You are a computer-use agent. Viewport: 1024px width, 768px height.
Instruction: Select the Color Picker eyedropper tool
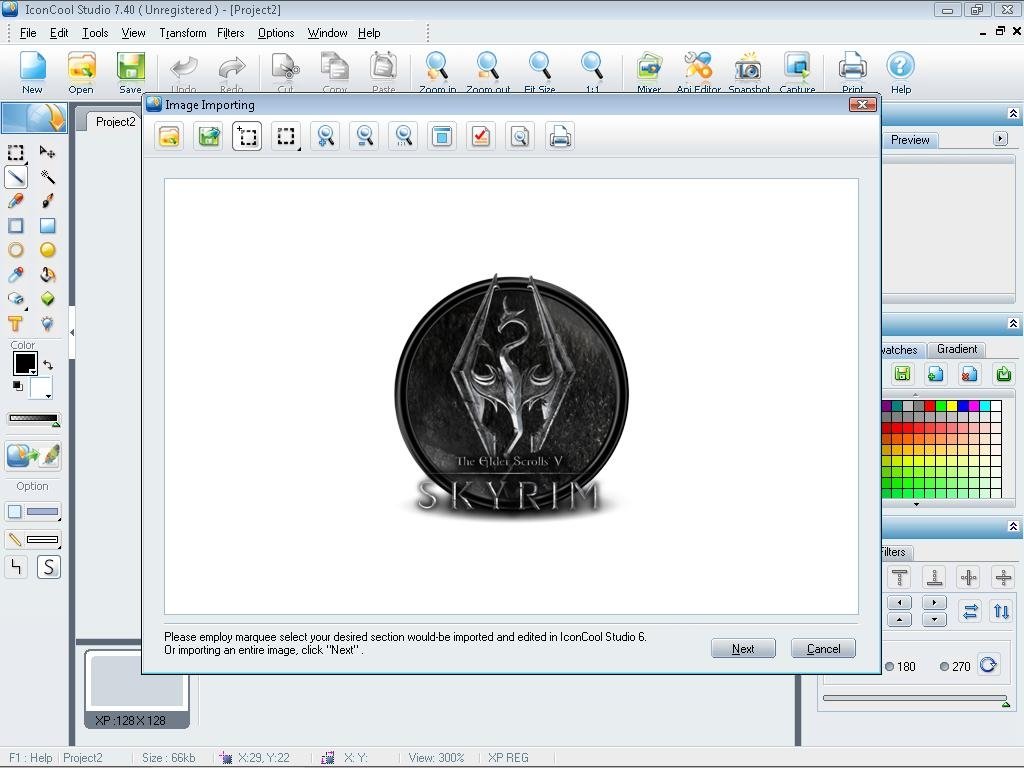click(x=16, y=275)
